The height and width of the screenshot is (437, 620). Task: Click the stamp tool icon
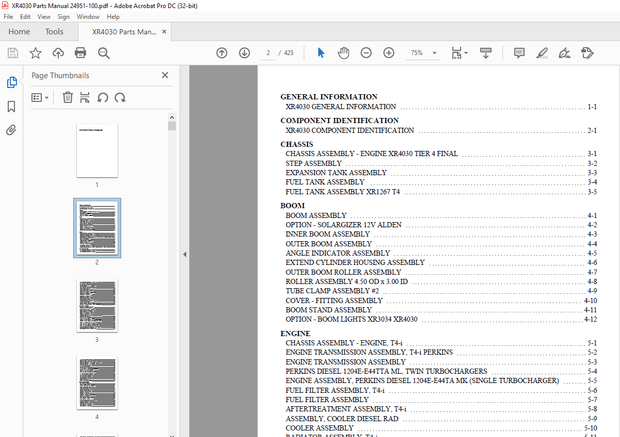(x=587, y=53)
